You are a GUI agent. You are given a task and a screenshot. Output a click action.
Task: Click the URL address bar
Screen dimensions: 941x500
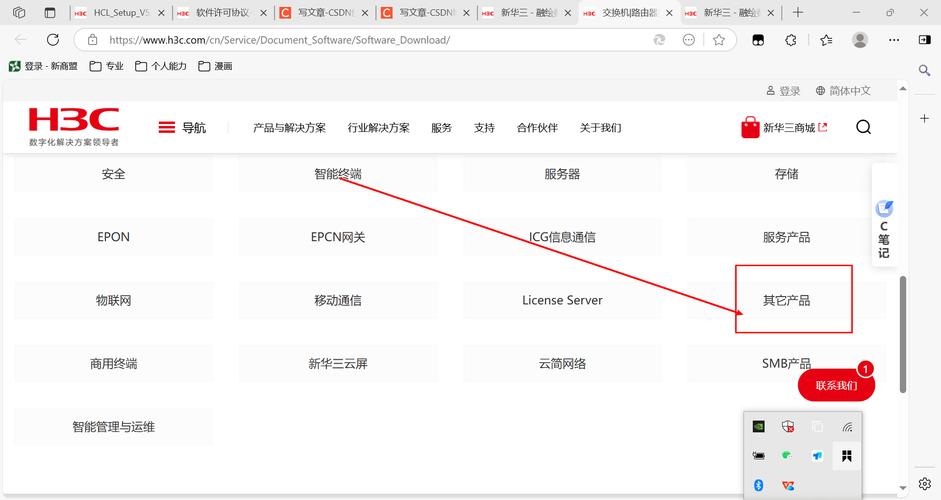(x=370, y=40)
